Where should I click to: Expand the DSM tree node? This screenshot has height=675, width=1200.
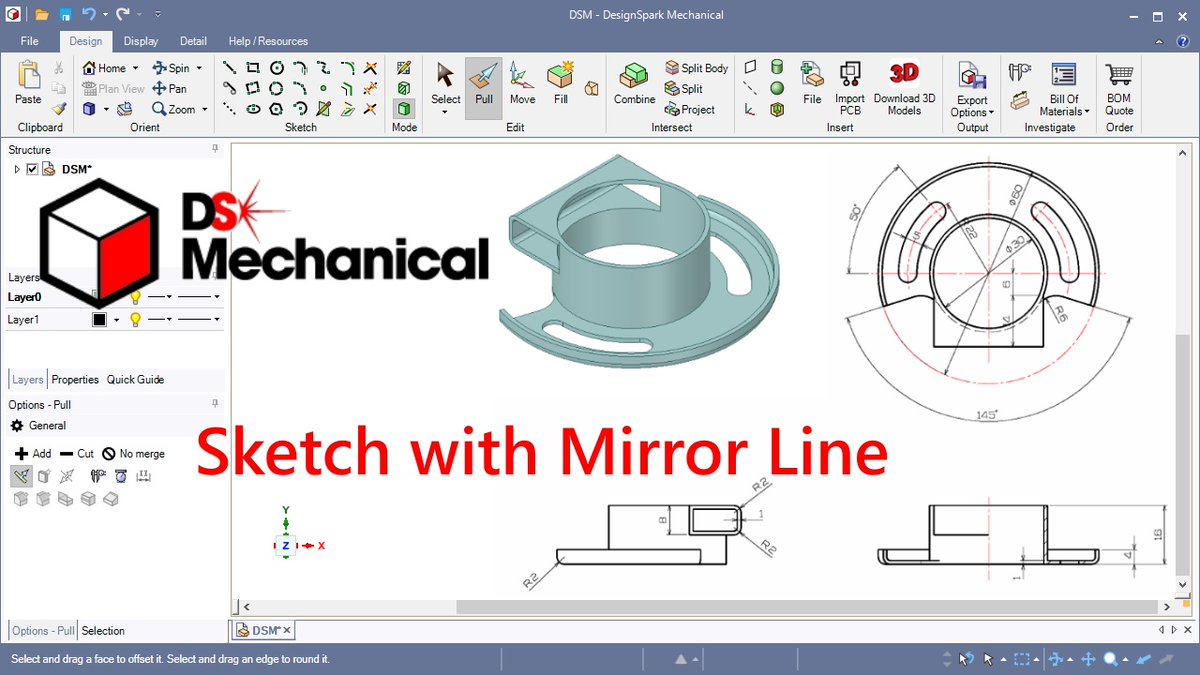(17, 170)
